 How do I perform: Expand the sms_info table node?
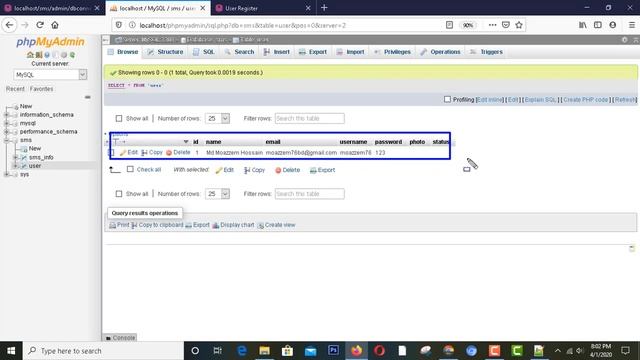(x=16, y=157)
